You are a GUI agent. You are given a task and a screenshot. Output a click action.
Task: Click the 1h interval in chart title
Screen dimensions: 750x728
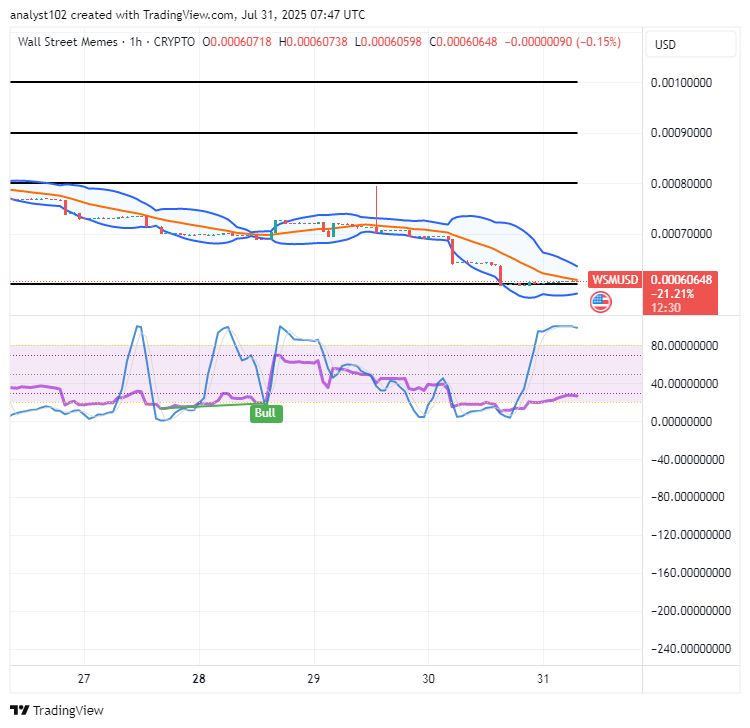136,42
